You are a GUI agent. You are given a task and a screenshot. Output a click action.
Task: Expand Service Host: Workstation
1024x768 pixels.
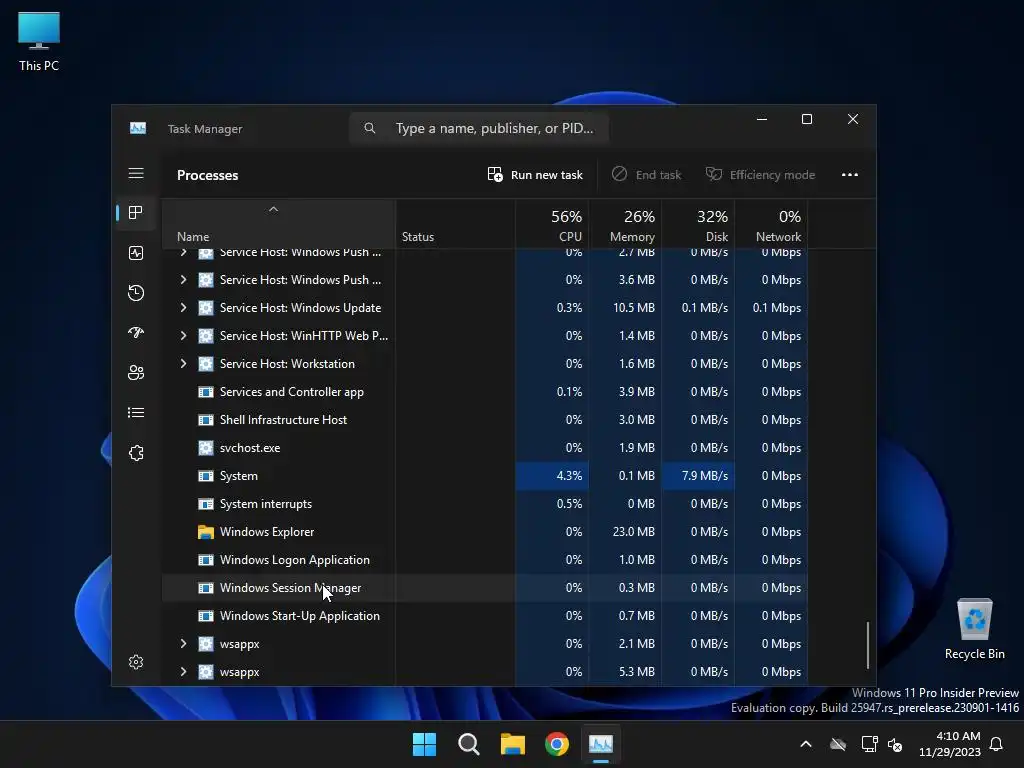pyautogui.click(x=184, y=364)
